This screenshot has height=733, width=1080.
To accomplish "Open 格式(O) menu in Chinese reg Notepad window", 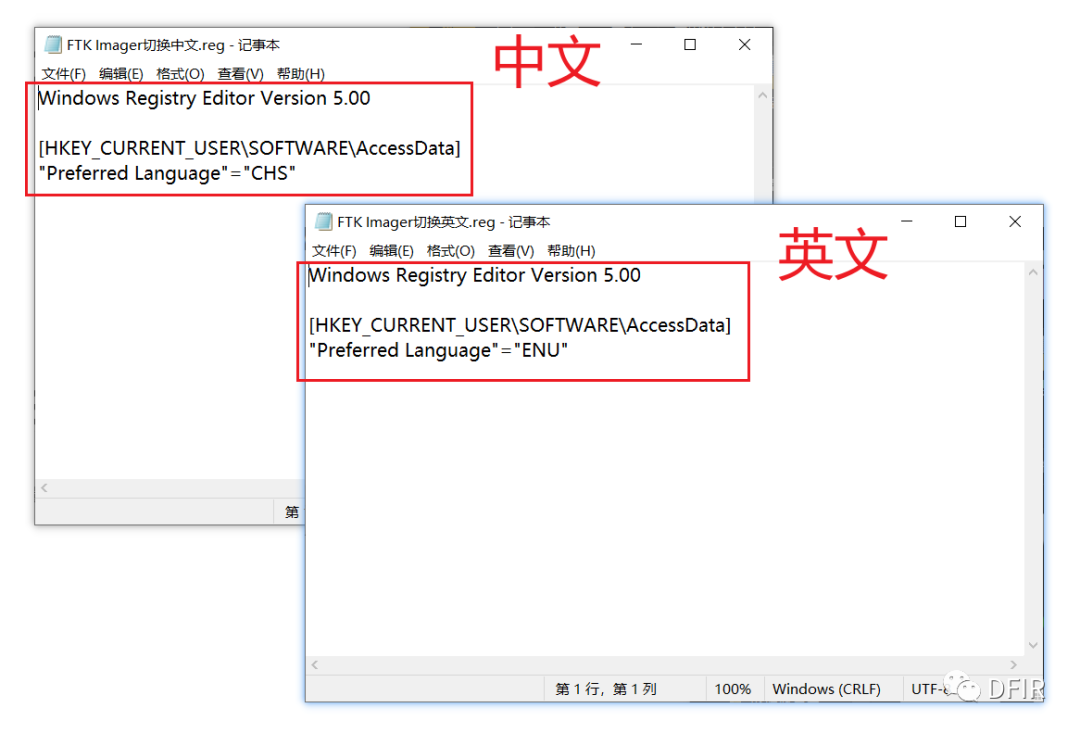I will click(x=180, y=74).
